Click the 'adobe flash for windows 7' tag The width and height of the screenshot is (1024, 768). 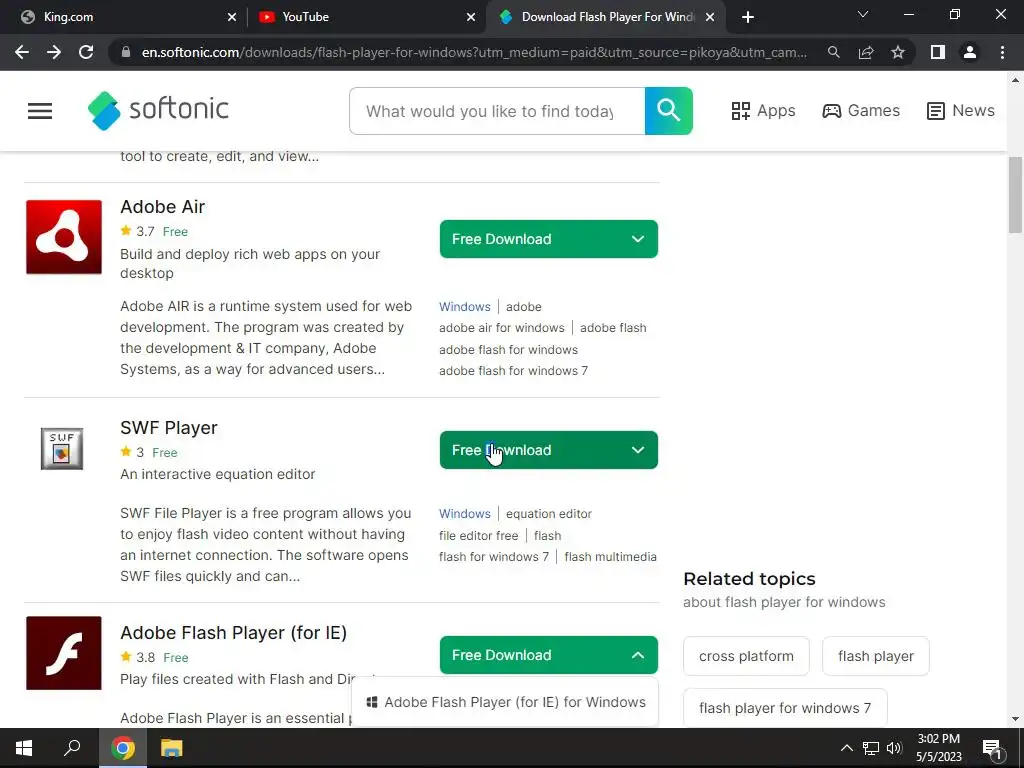pyautogui.click(x=513, y=371)
